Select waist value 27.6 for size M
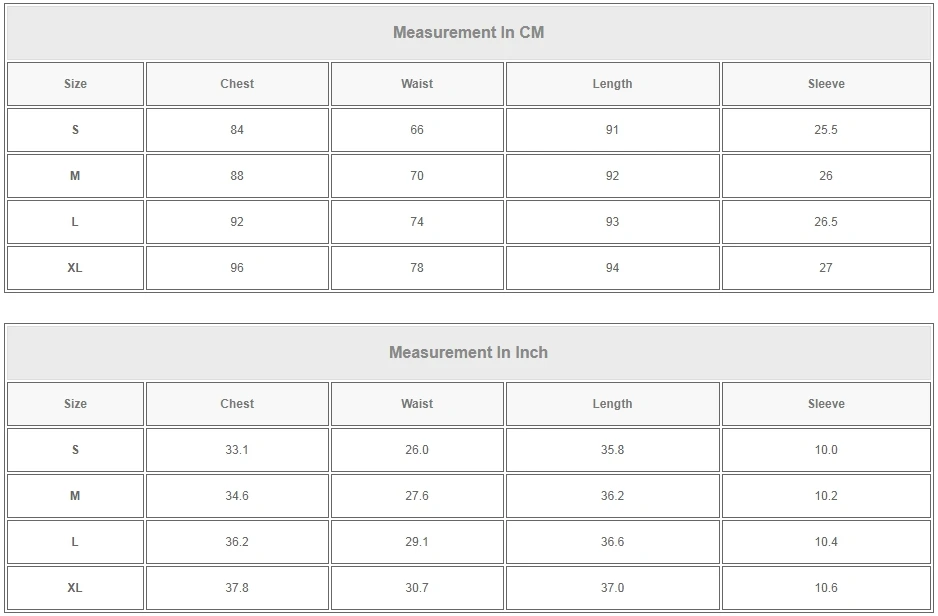 click(x=417, y=496)
